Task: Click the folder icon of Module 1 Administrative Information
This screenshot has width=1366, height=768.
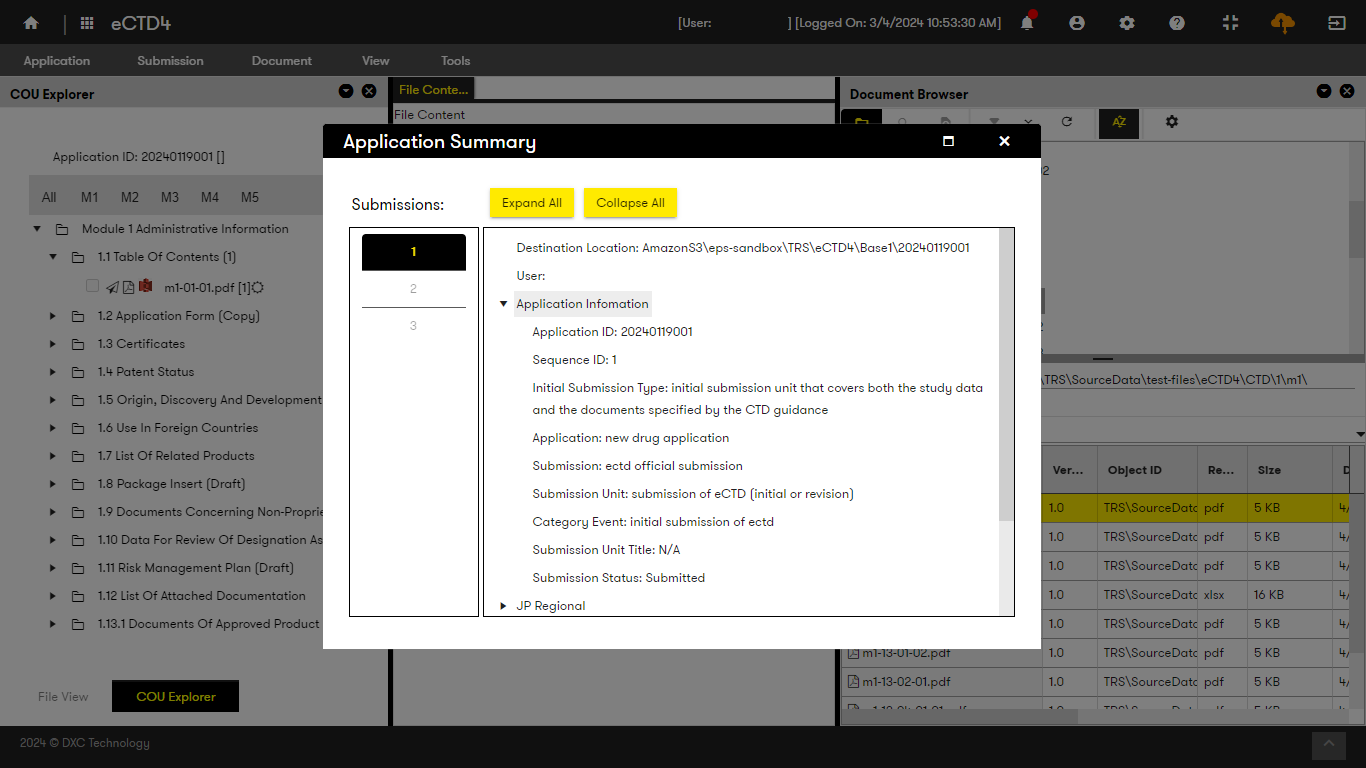Action: point(62,229)
